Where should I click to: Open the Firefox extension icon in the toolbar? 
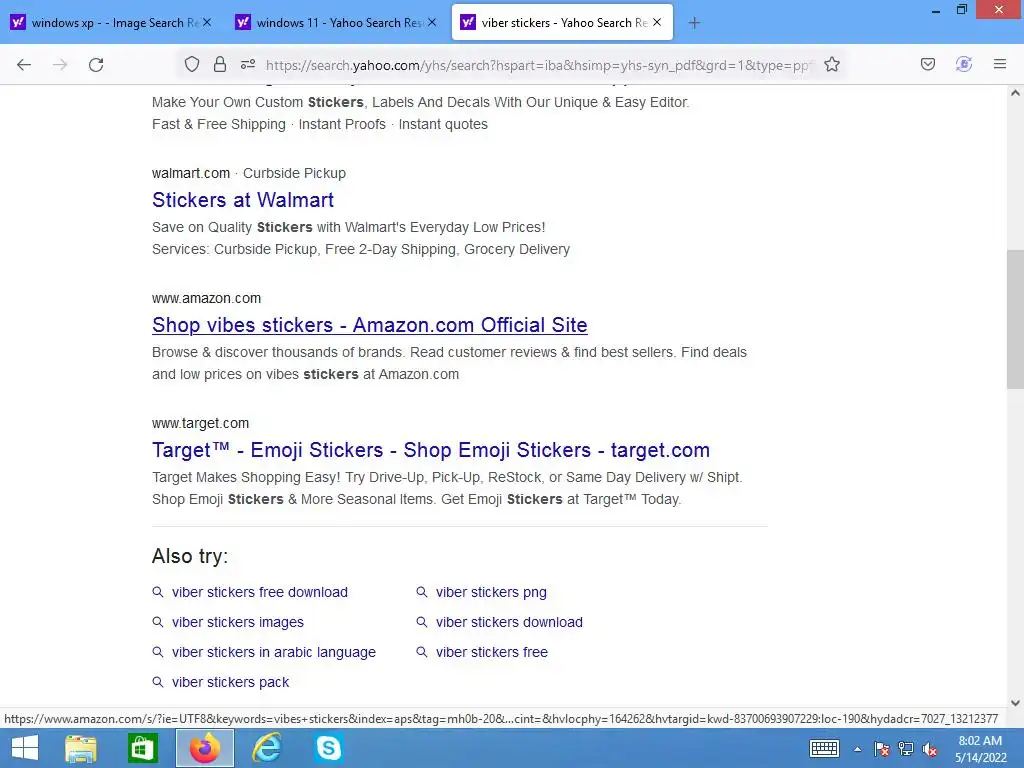pyautogui.click(x=964, y=64)
